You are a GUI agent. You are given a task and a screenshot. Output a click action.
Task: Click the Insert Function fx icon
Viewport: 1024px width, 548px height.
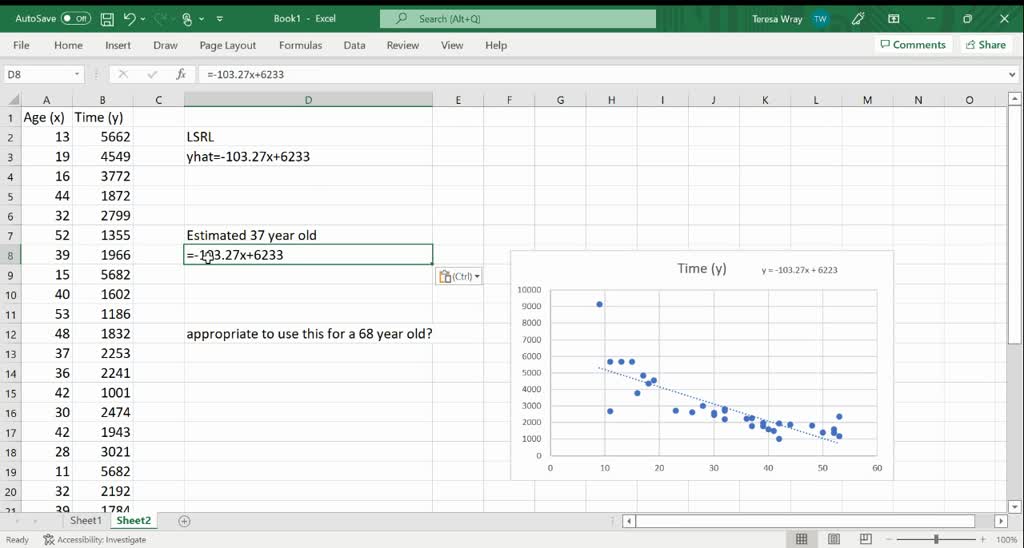pos(181,74)
